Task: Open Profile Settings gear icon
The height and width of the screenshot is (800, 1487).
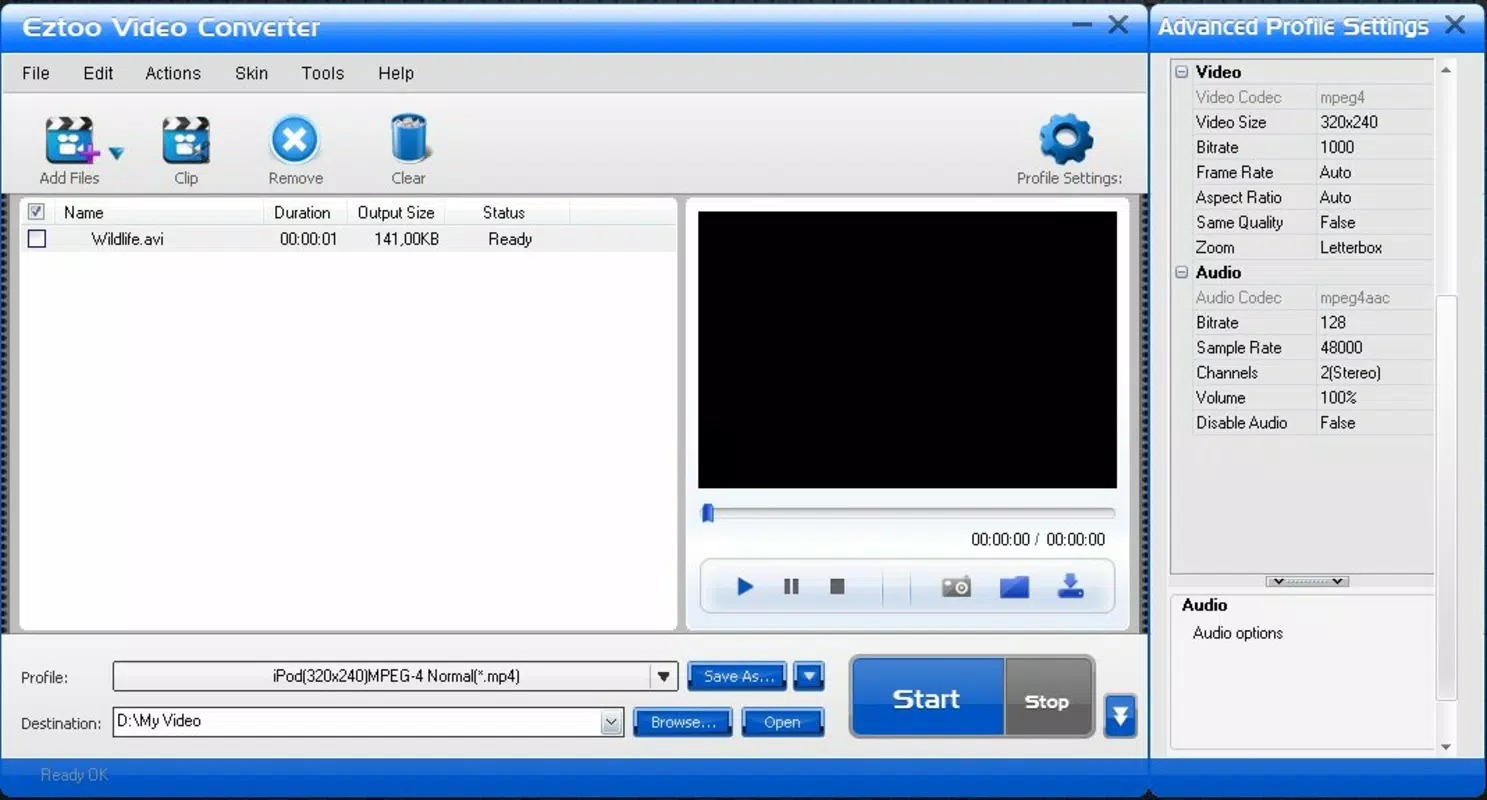Action: (1066, 139)
